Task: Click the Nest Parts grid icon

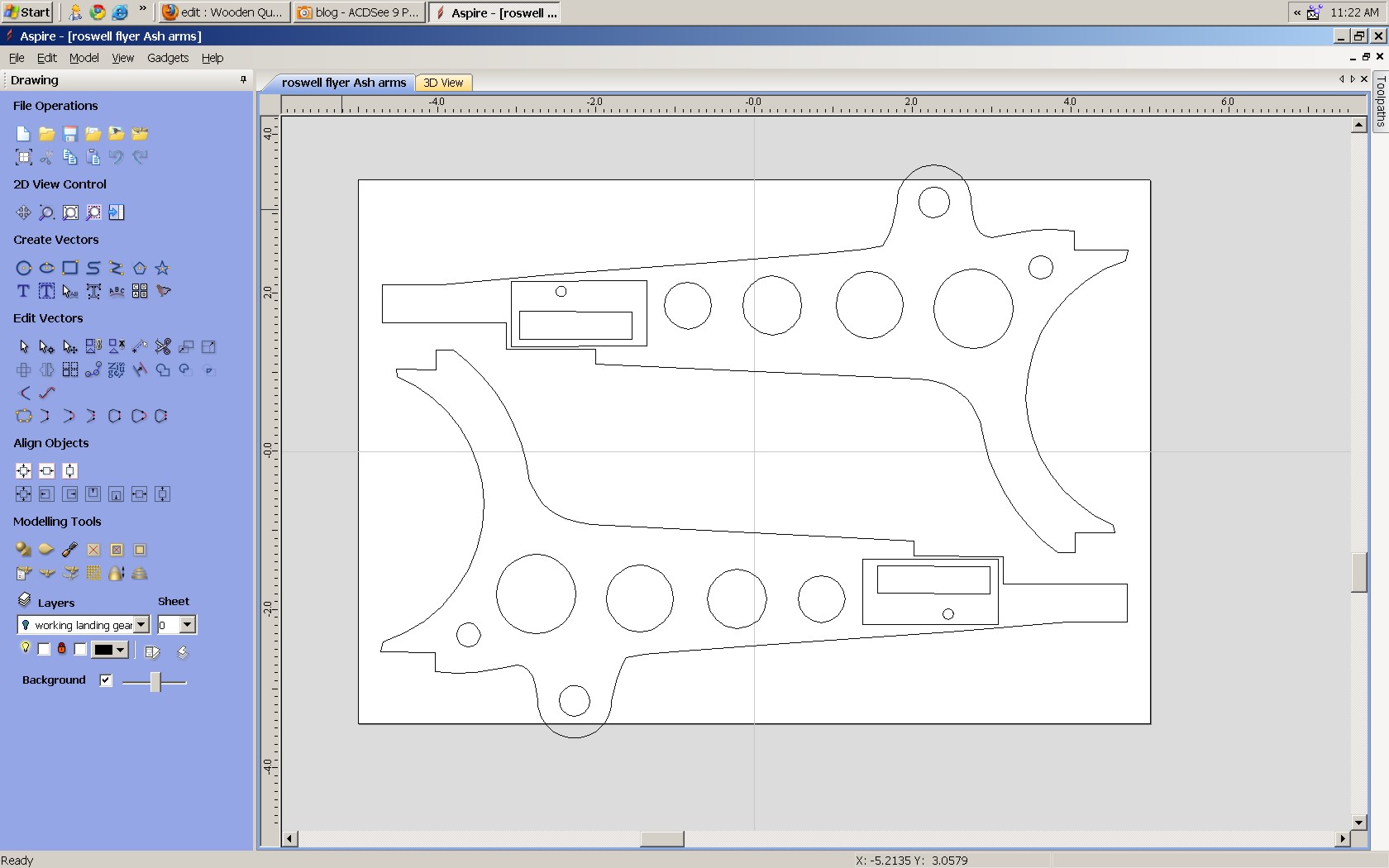Action: [140, 291]
